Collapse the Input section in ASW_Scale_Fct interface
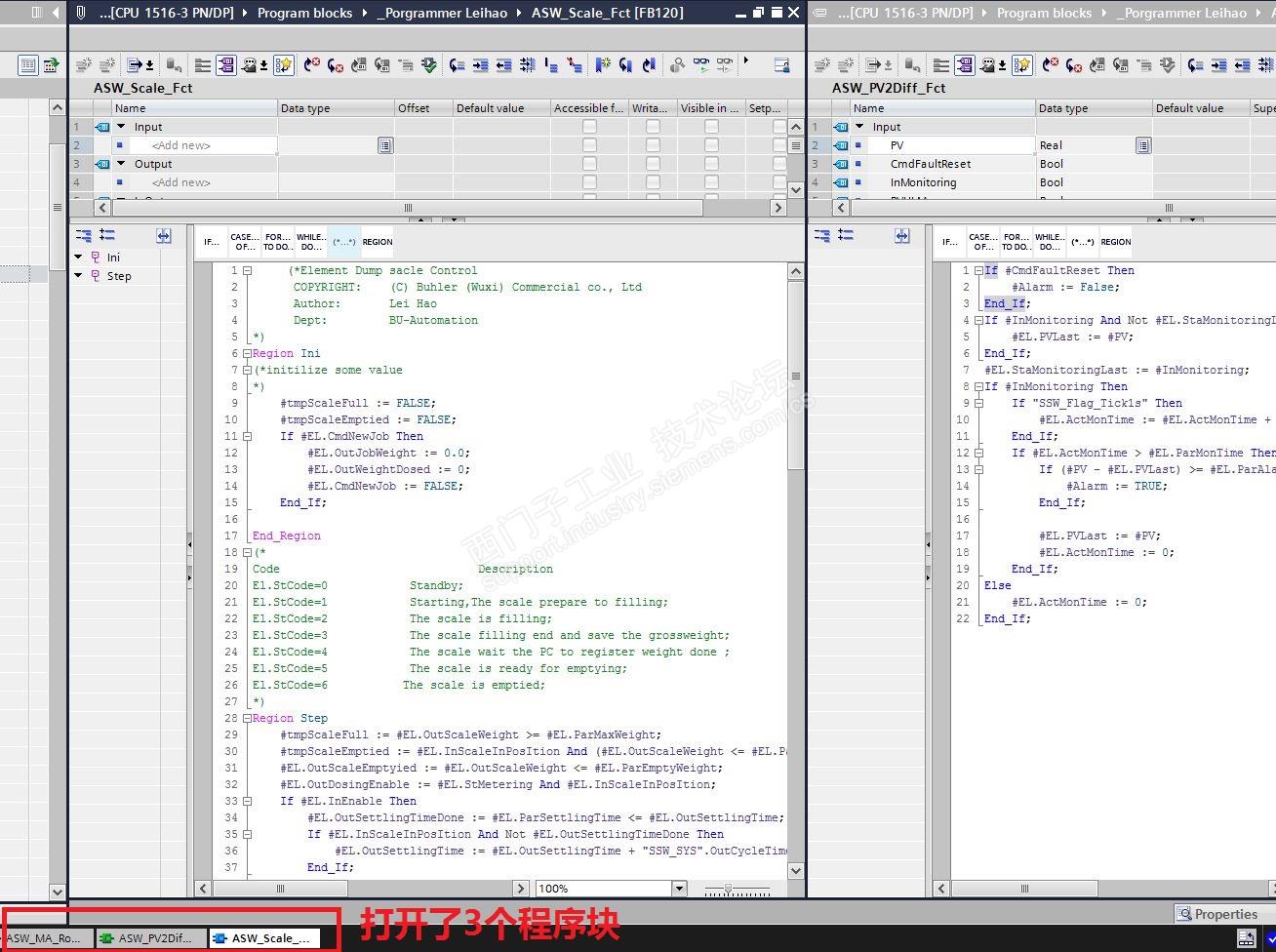The height and width of the screenshot is (952, 1276). tap(122, 127)
